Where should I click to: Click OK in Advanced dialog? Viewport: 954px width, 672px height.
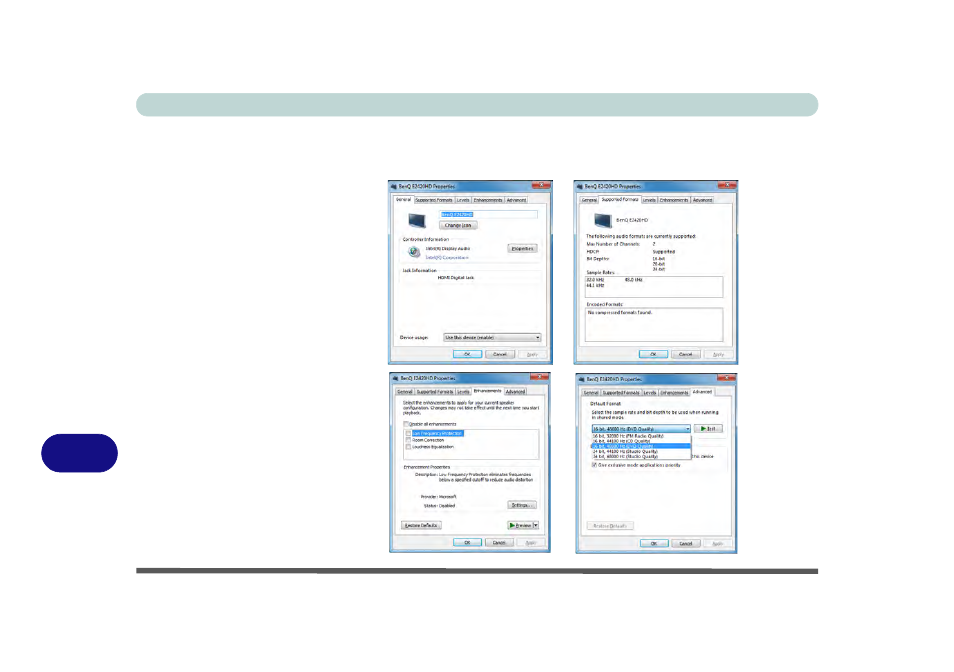click(654, 544)
